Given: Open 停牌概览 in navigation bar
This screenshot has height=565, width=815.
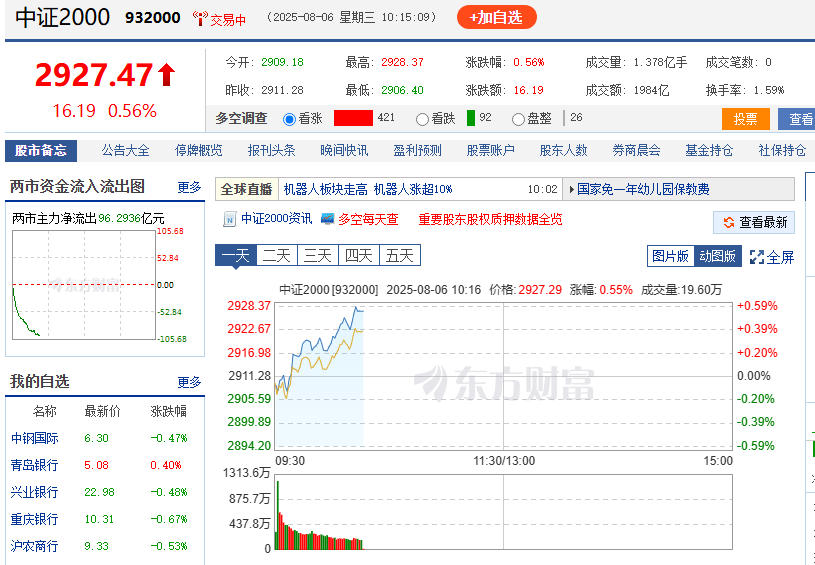Looking at the screenshot, I should 199,151.
